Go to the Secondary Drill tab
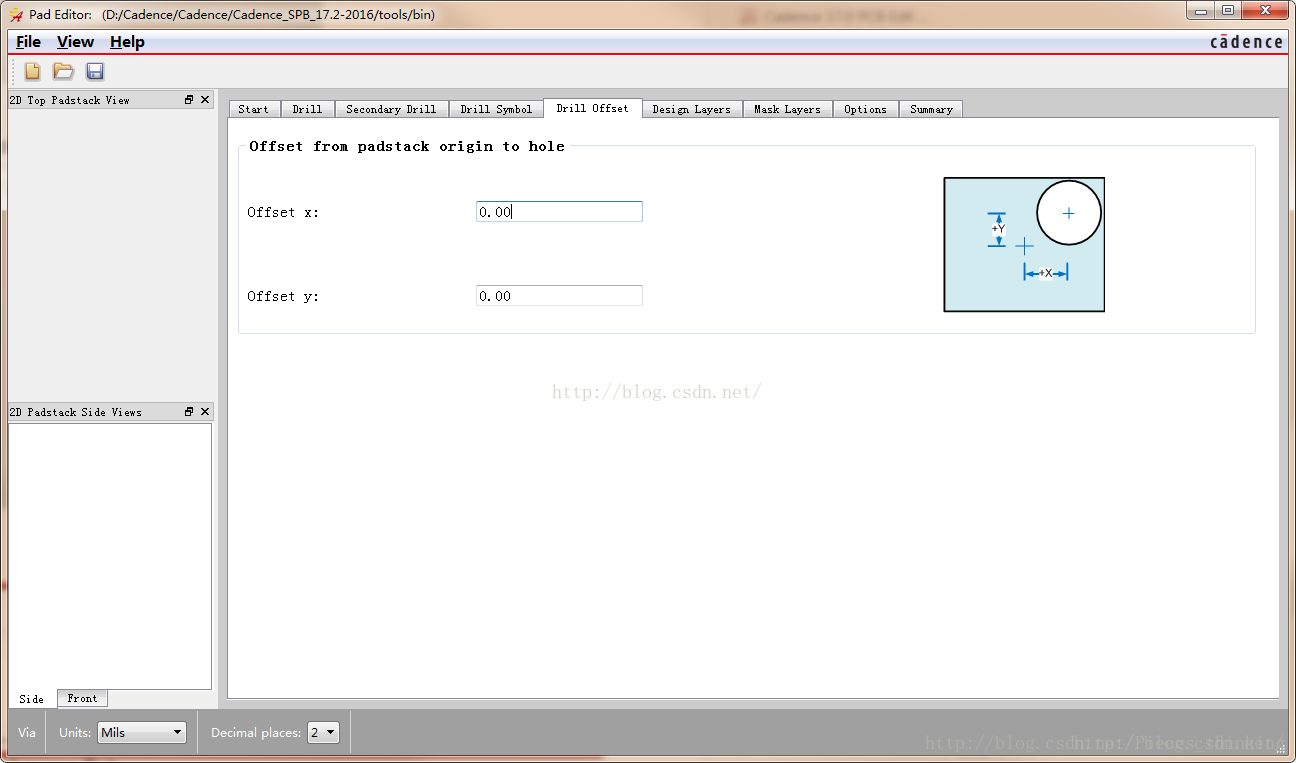The width and height of the screenshot is (1296, 763). pos(391,109)
